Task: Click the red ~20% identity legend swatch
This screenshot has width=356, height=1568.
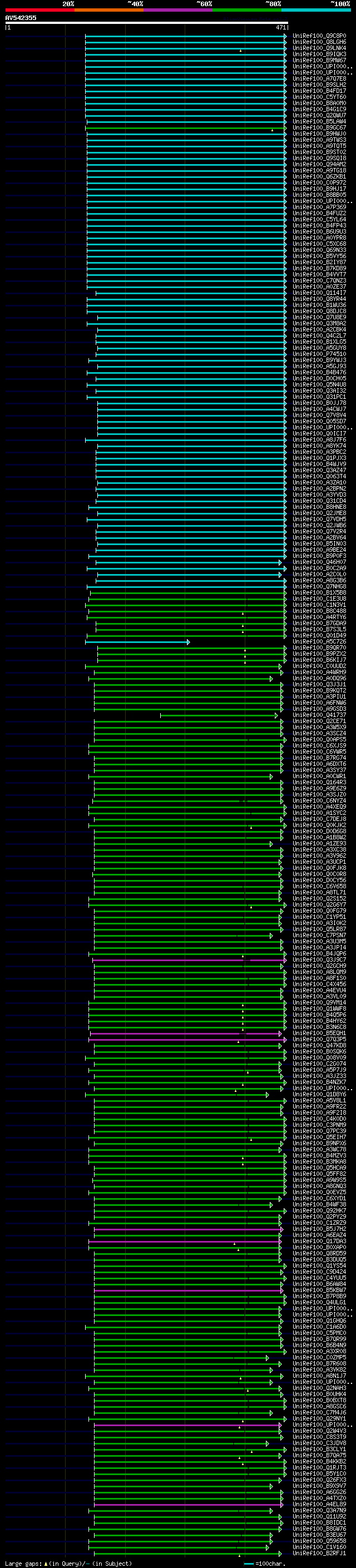Action: [x=39, y=10]
